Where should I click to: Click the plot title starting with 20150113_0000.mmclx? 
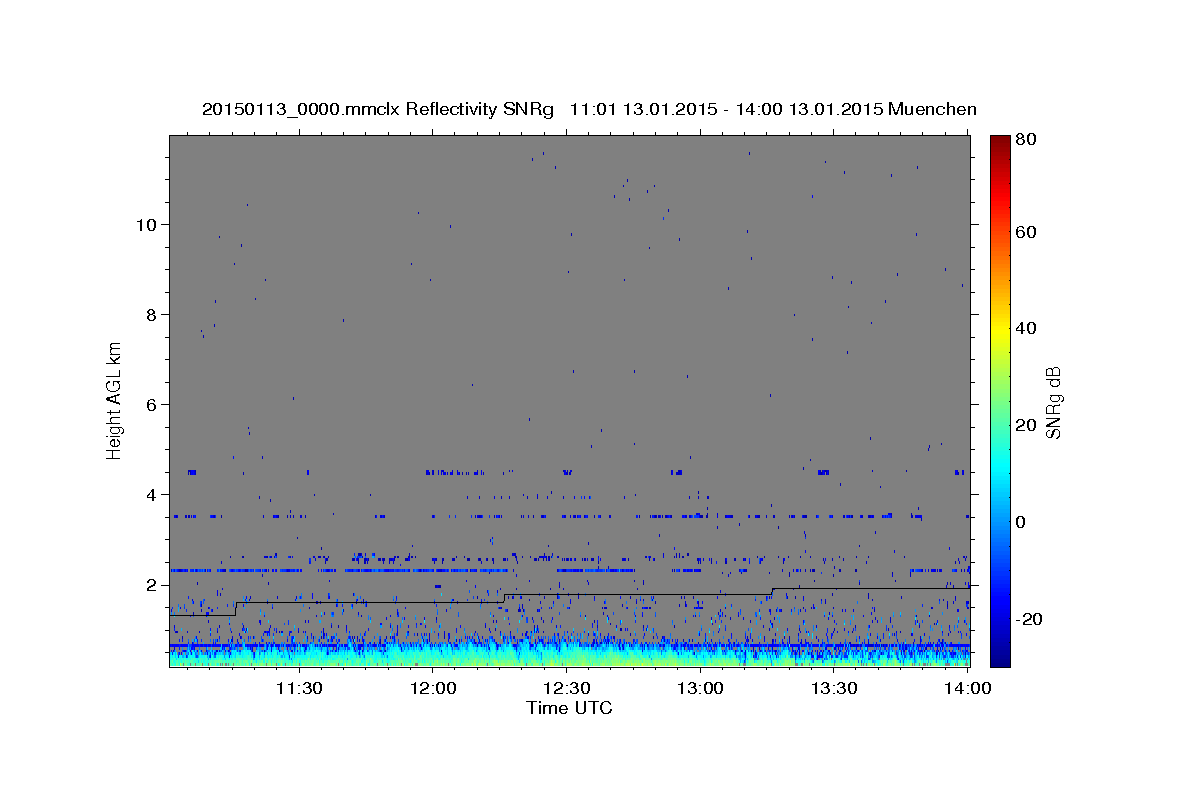coord(589,109)
